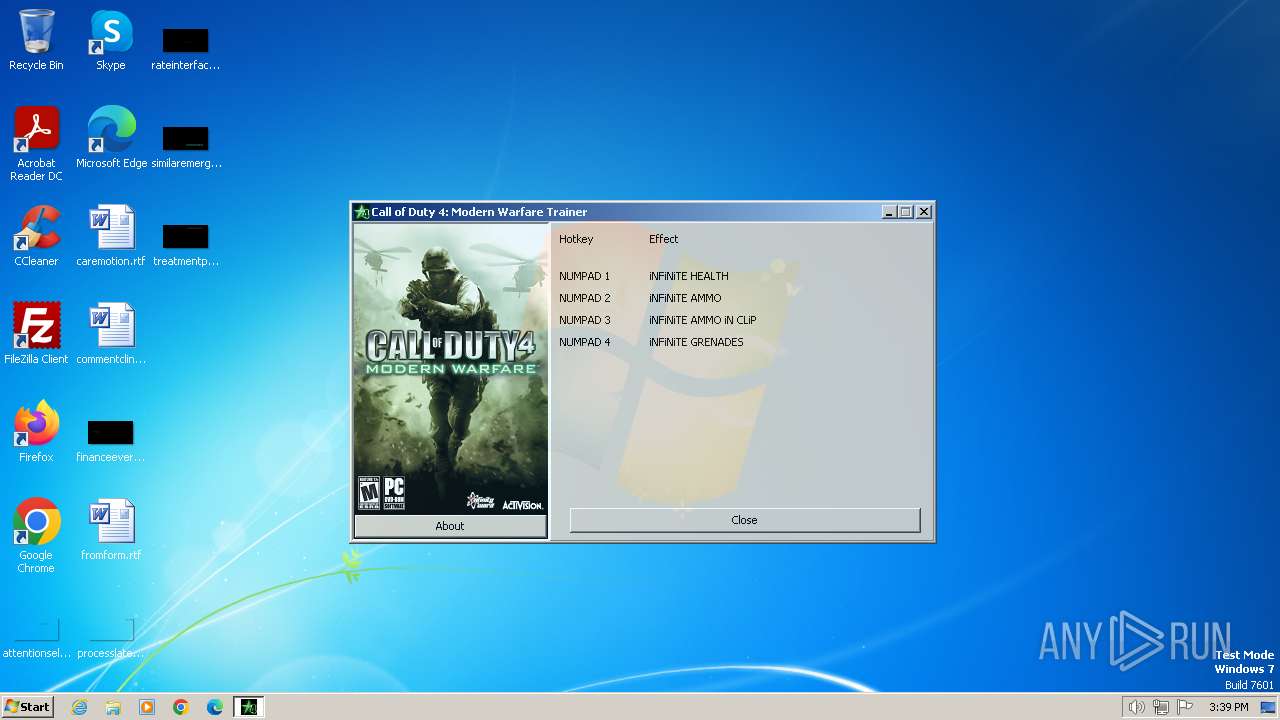Image resolution: width=1280 pixels, height=720 pixels.
Task: Open the network tray icon
Action: tap(1160, 707)
